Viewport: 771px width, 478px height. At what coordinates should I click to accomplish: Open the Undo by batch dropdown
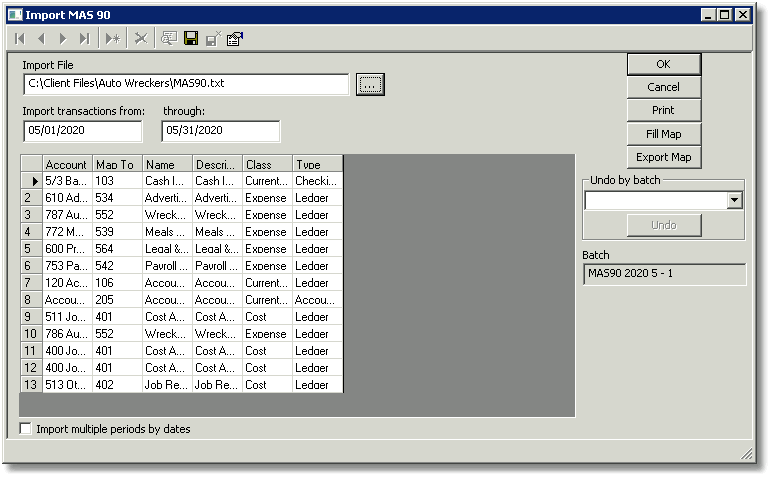point(735,200)
